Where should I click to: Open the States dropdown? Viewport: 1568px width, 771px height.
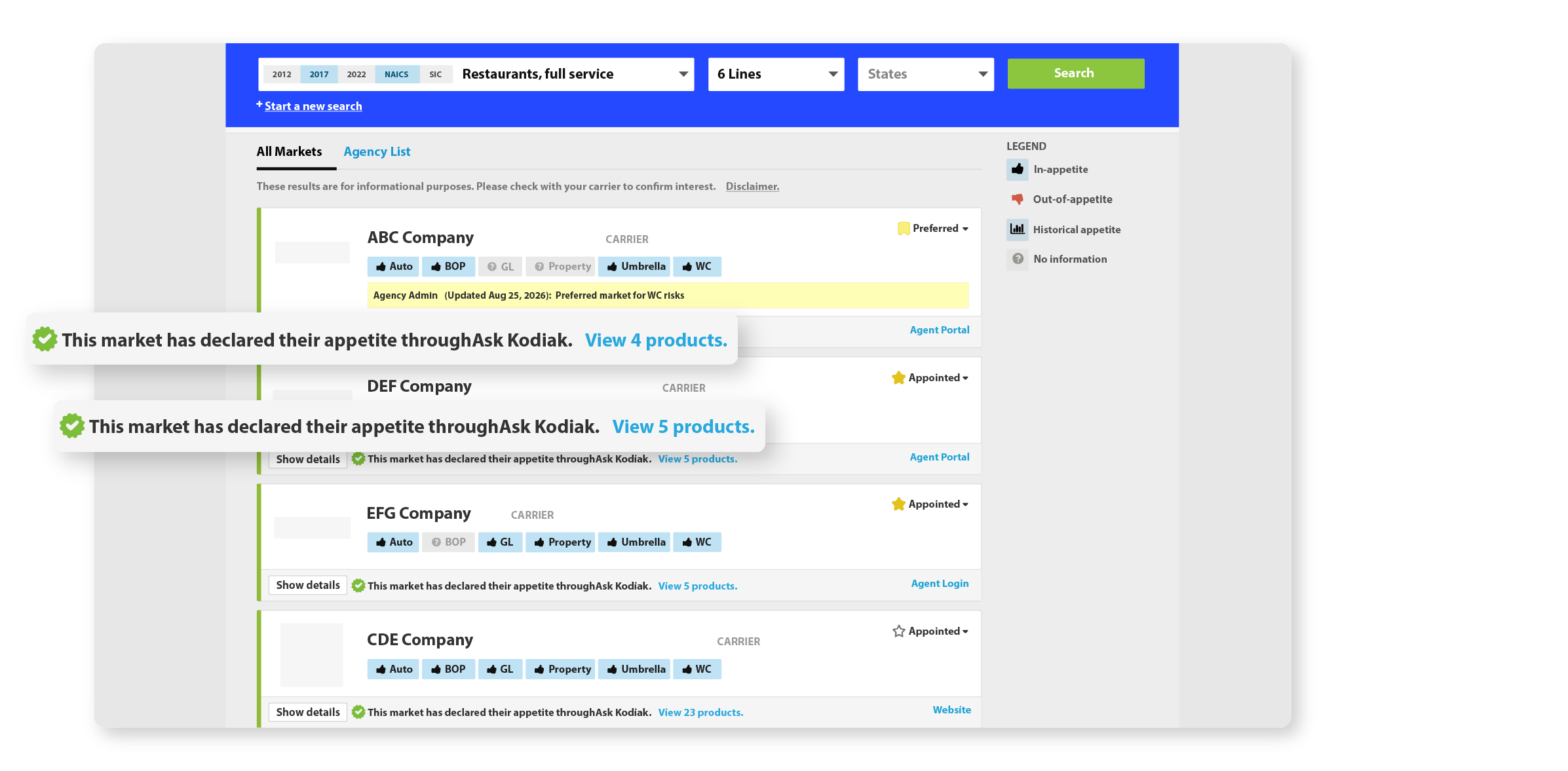coord(926,75)
